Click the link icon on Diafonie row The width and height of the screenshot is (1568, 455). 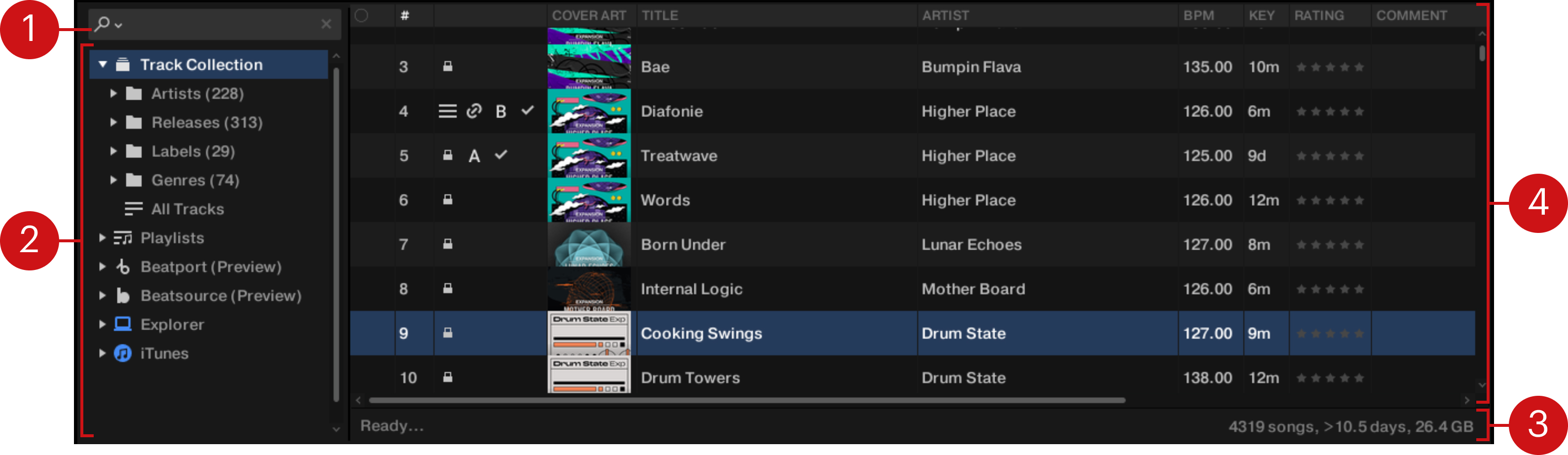coord(473,111)
